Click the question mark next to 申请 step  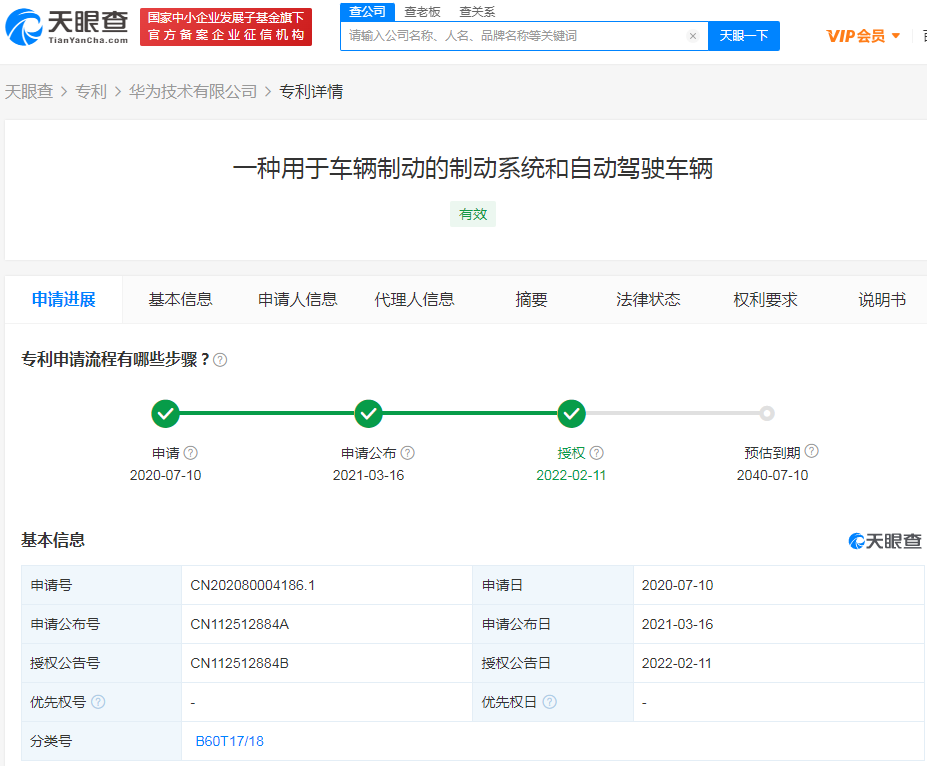[190, 452]
